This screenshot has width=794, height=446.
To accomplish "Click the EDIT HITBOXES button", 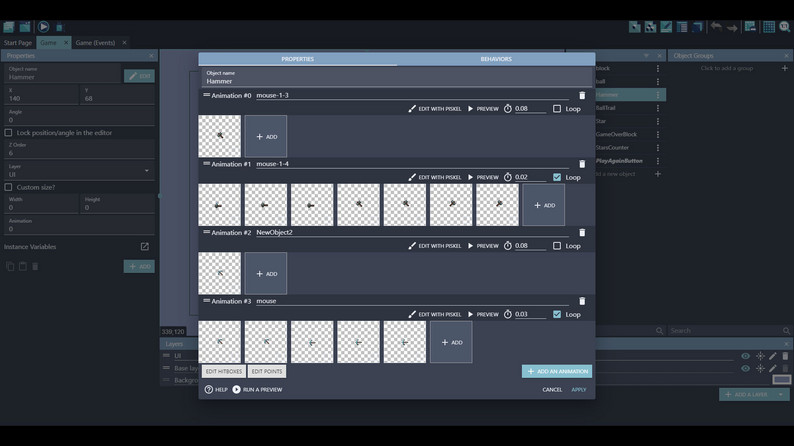I will [x=224, y=371].
